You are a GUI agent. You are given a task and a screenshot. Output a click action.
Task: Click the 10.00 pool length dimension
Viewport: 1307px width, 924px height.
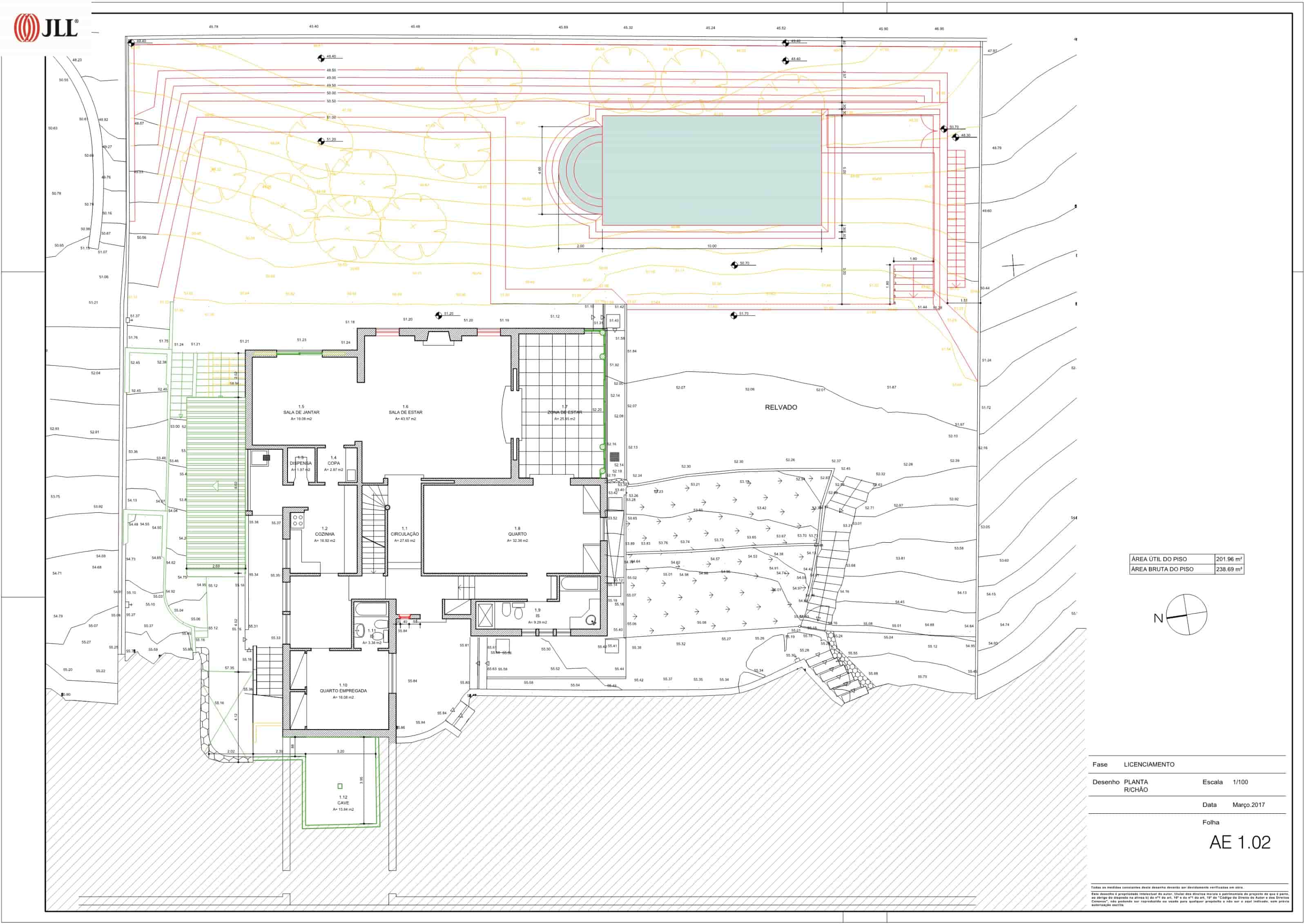pyautogui.click(x=711, y=246)
